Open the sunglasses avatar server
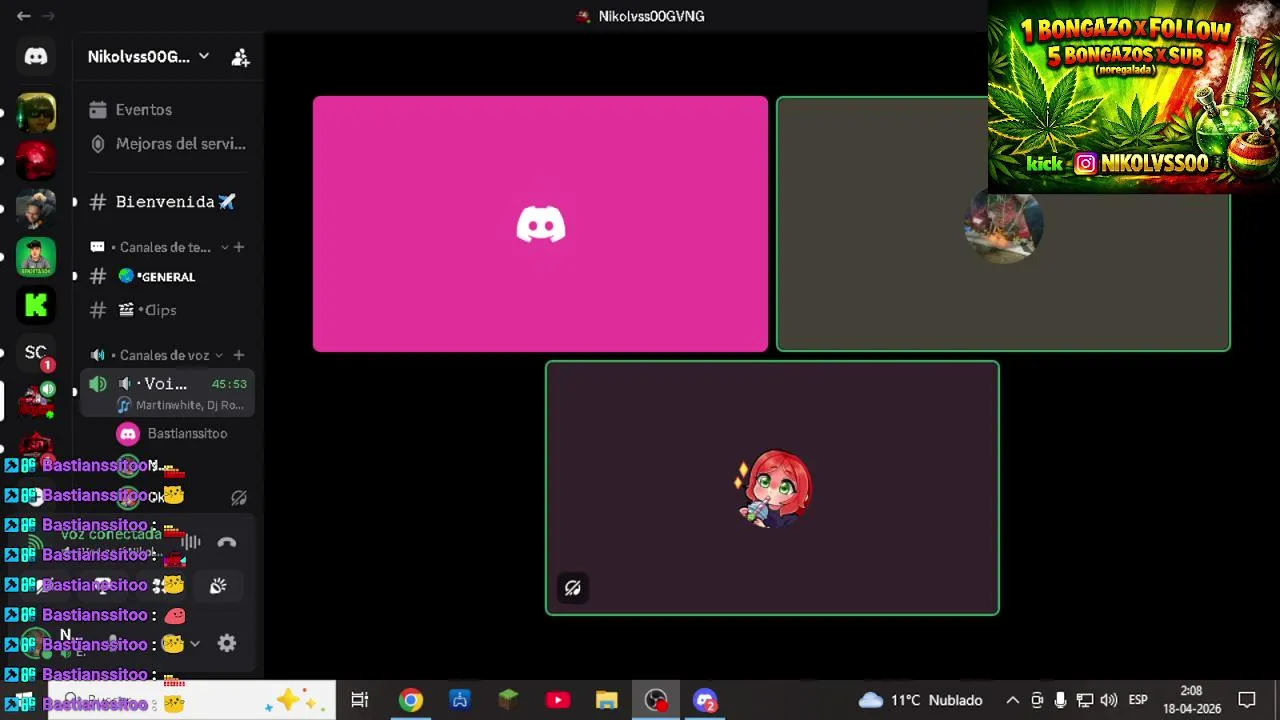This screenshot has width=1280, height=720. [36, 112]
